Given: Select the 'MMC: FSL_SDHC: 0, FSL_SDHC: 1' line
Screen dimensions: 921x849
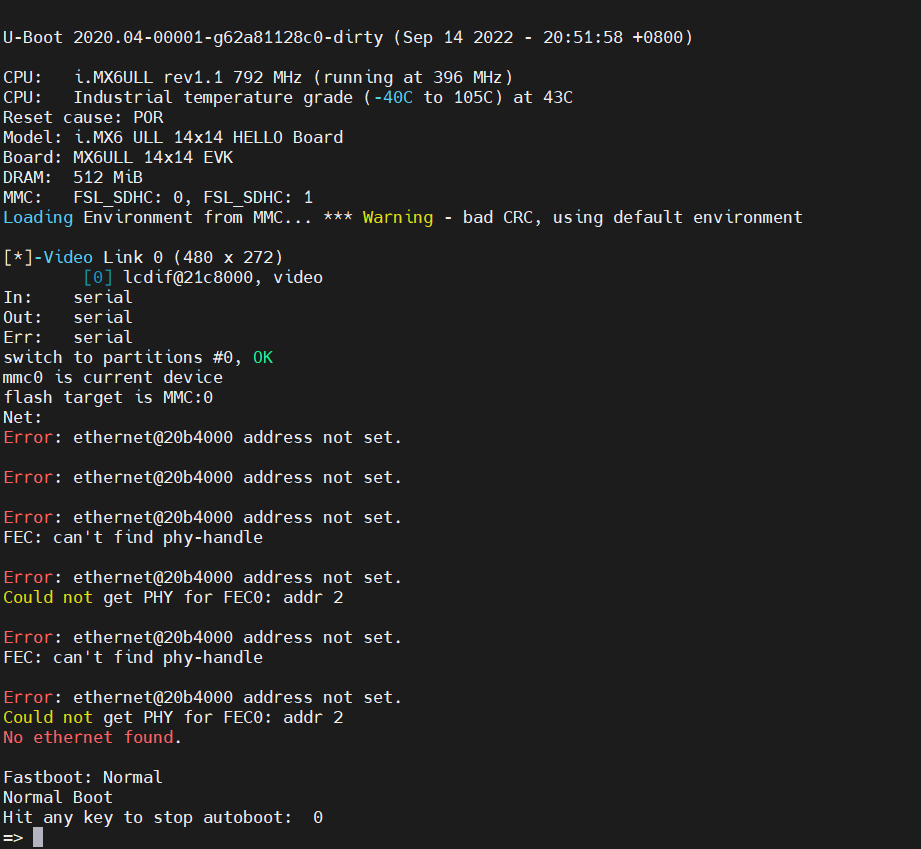Looking at the screenshot, I should (x=158, y=197).
